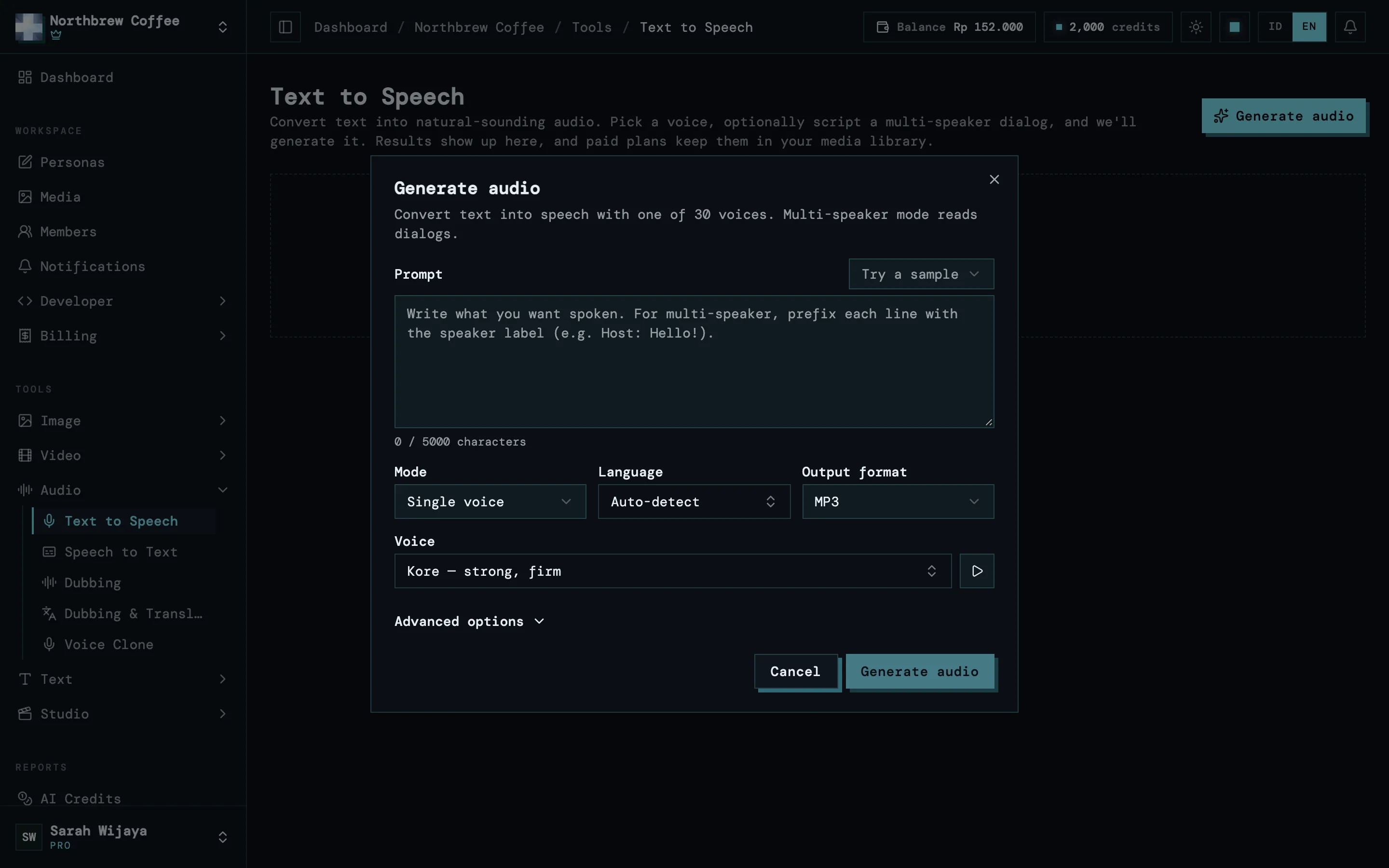Click the 2,000 credits indicator

coord(1107,27)
